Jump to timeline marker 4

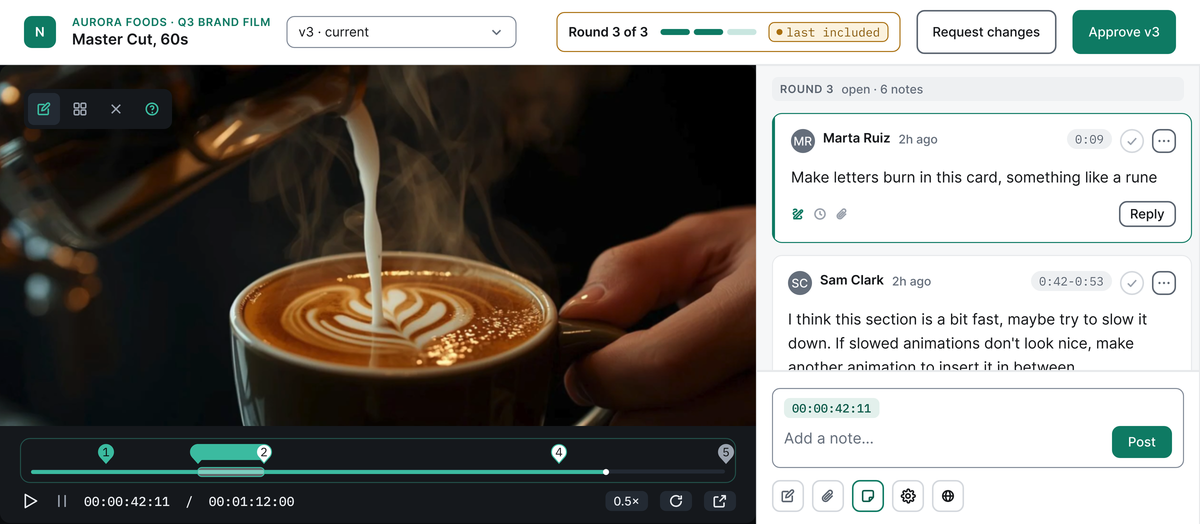point(559,453)
